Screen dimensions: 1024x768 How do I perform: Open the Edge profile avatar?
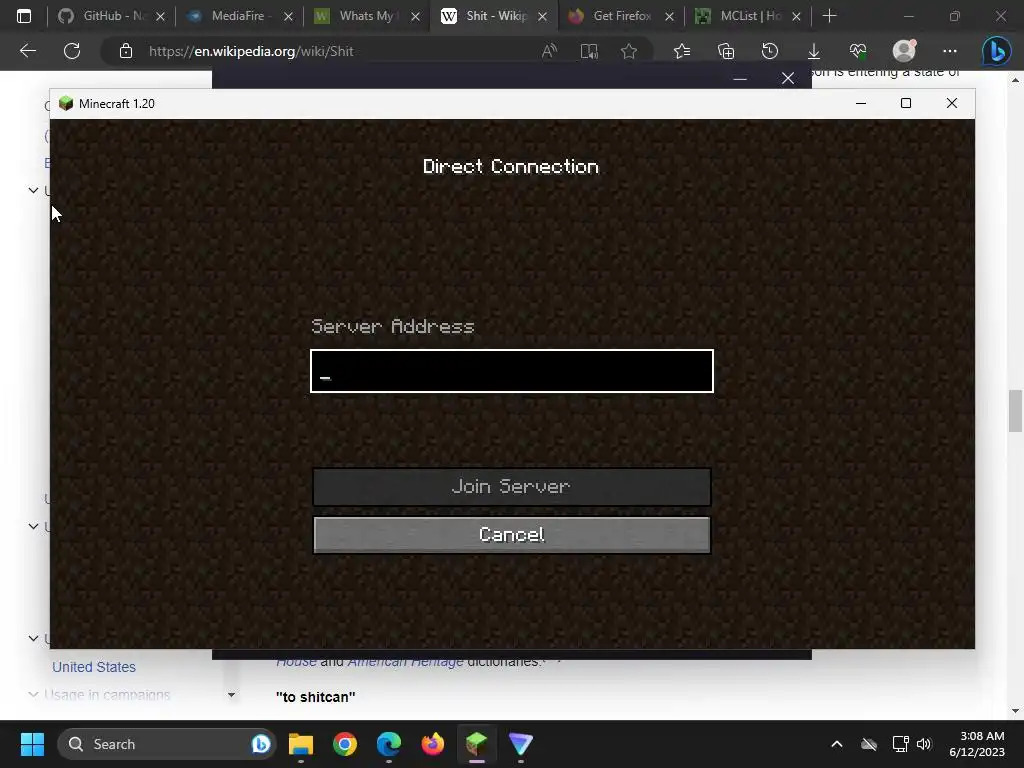(x=904, y=51)
